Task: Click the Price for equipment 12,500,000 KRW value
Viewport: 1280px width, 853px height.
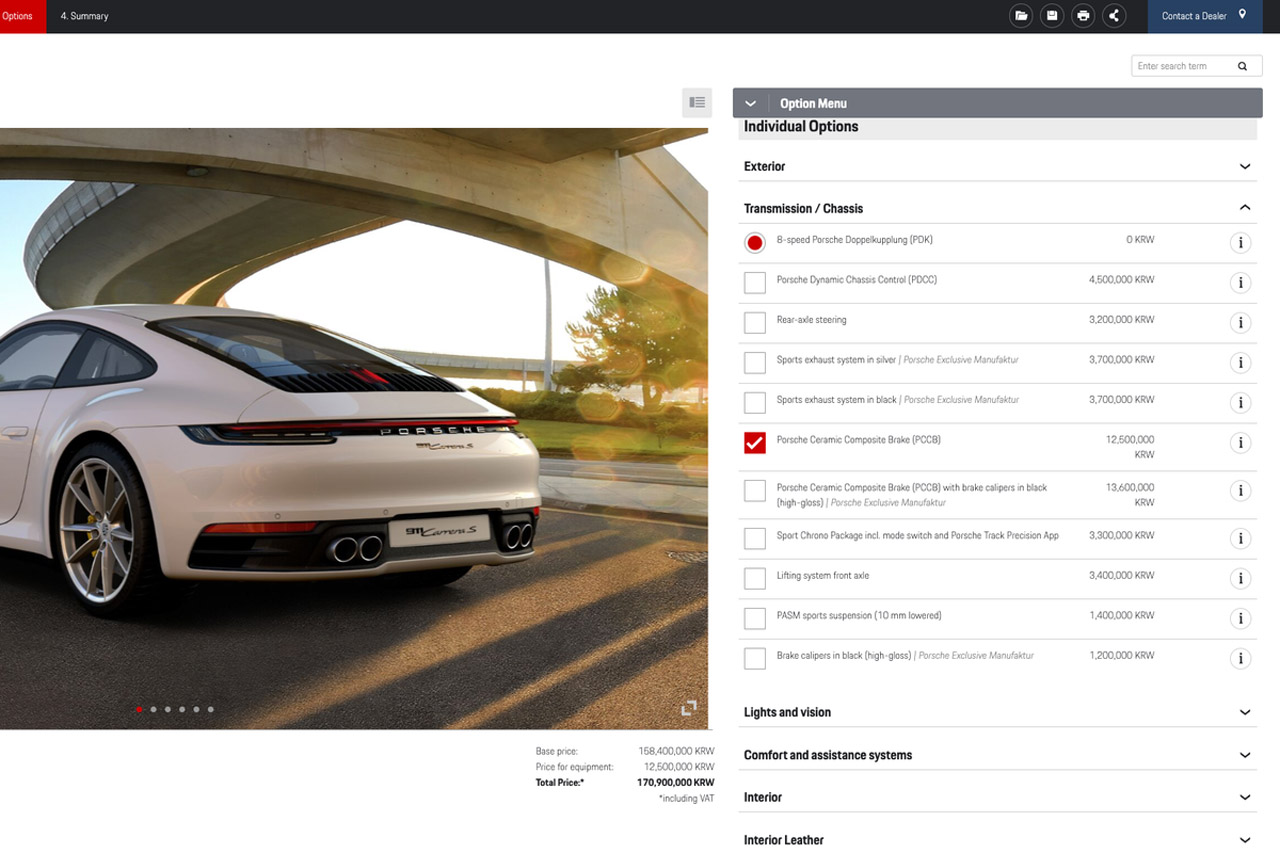Action: [679, 767]
